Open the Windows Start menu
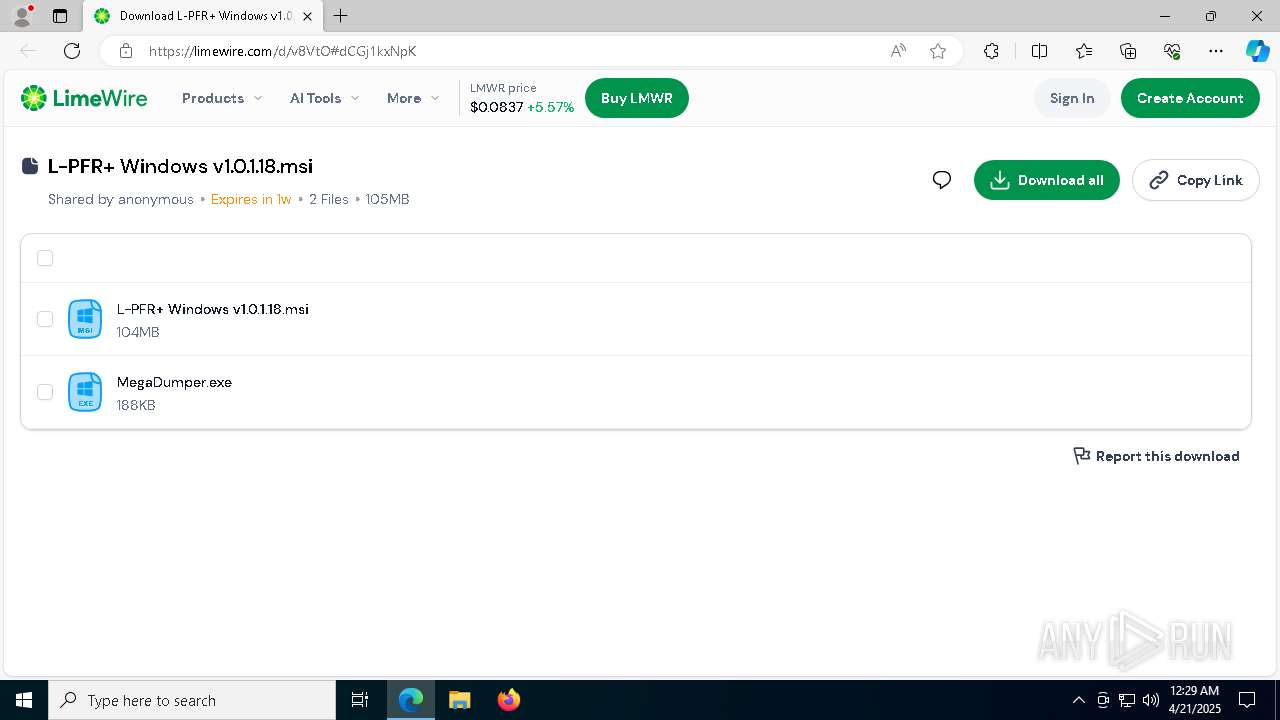1280x720 pixels. pos(24,700)
